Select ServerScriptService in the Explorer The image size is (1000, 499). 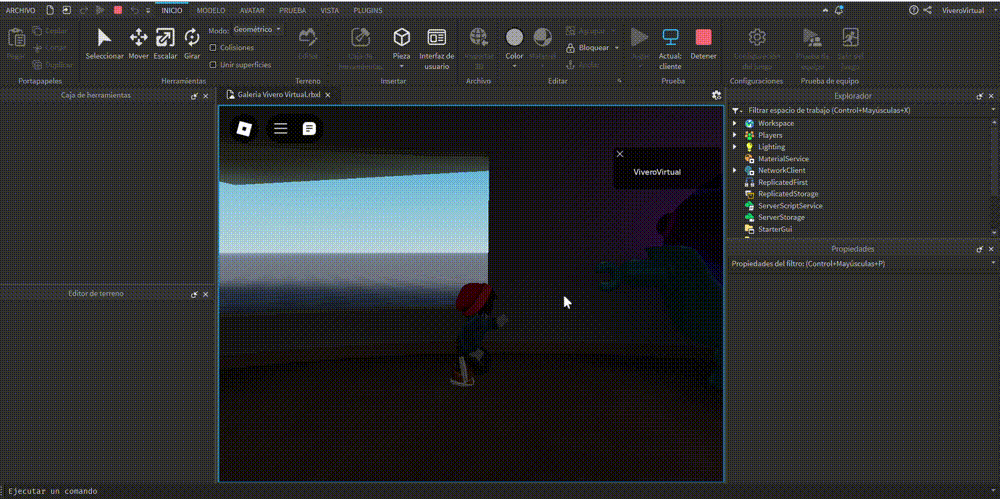tap(789, 205)
